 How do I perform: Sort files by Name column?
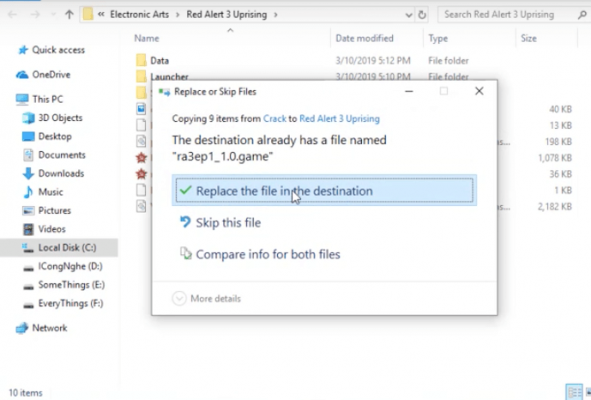click(x=147, y=38)
